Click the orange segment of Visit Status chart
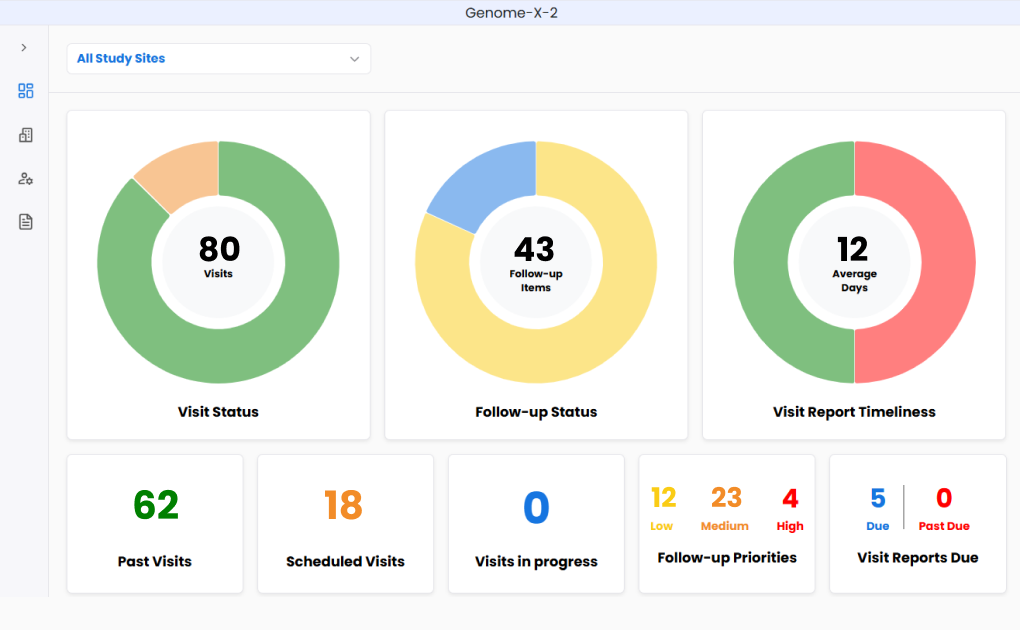Image resolution: width=1020 pixels, height=630 pixels. 184,172
